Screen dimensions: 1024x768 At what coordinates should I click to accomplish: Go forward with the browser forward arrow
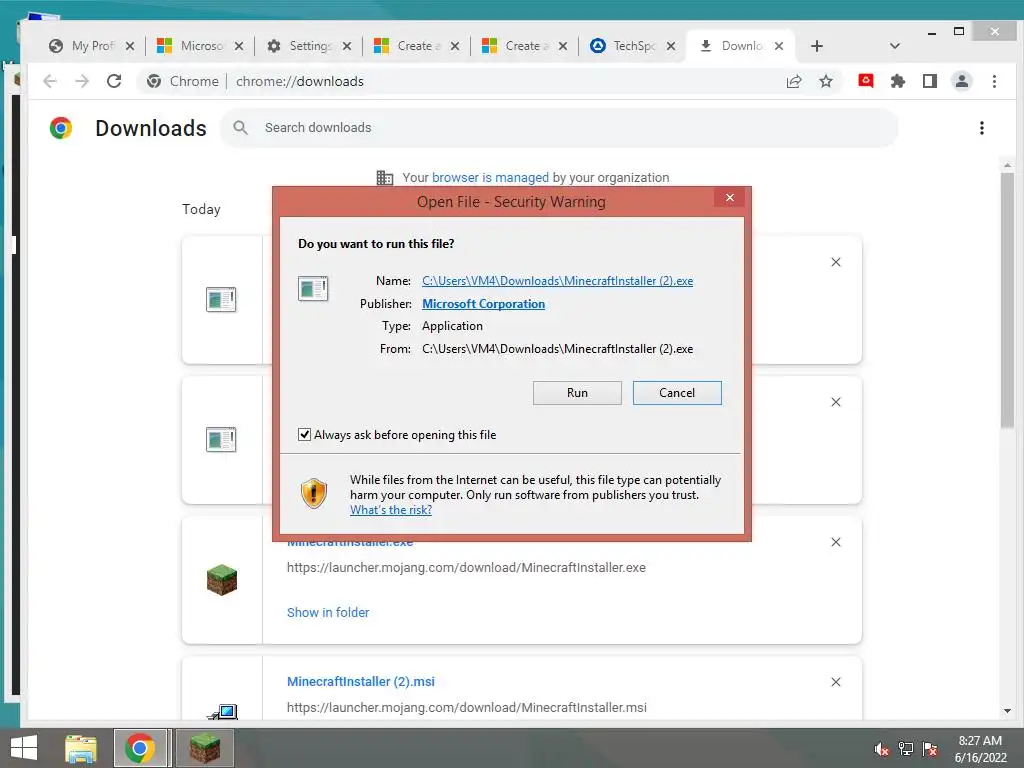(x=82, y=81)
